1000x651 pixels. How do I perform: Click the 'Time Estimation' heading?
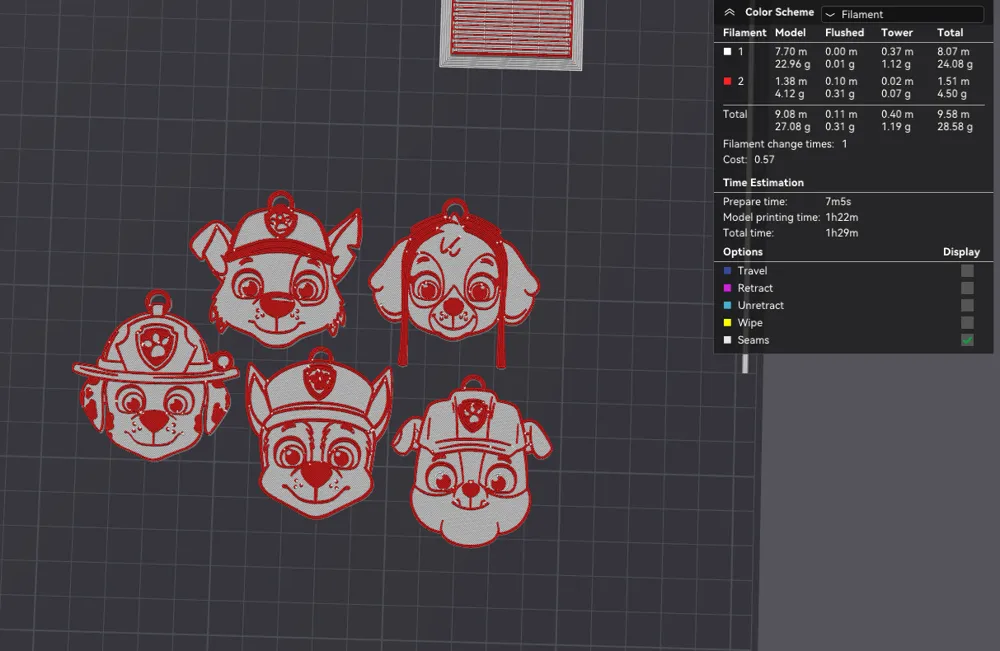[763, 182]
